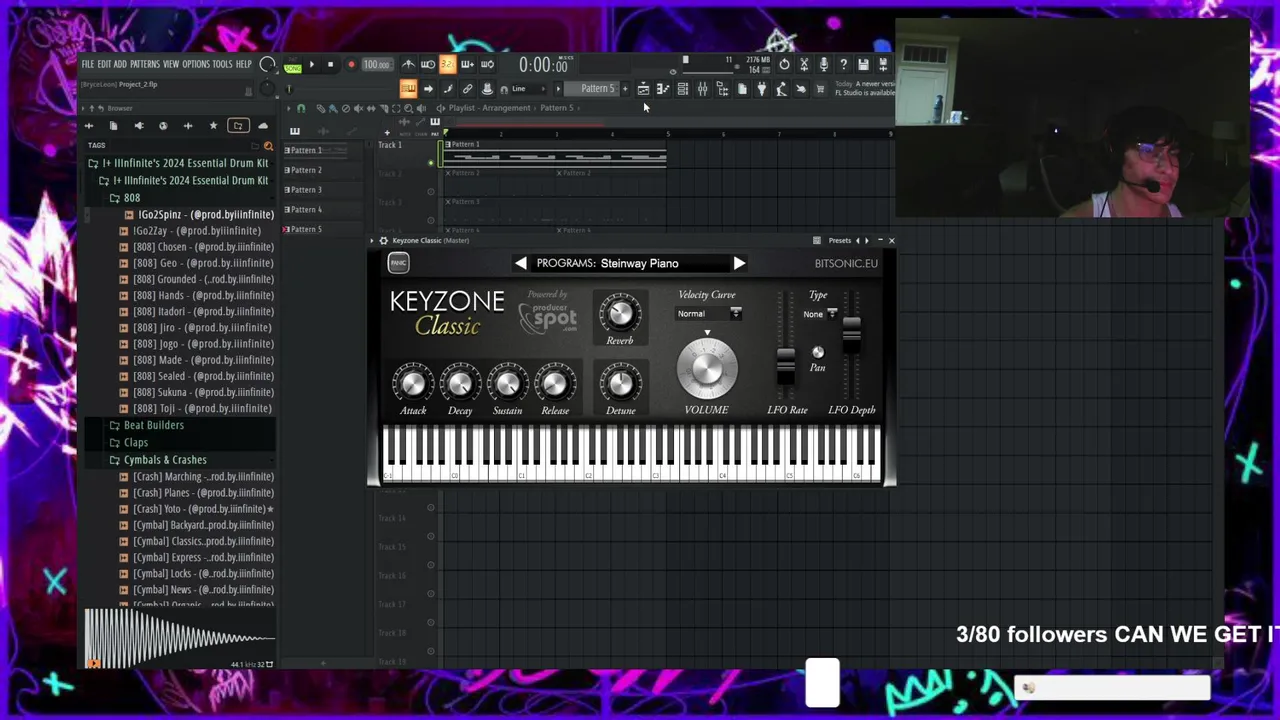Toggle the playlist magnet snap icon

[x=301, y=108]
